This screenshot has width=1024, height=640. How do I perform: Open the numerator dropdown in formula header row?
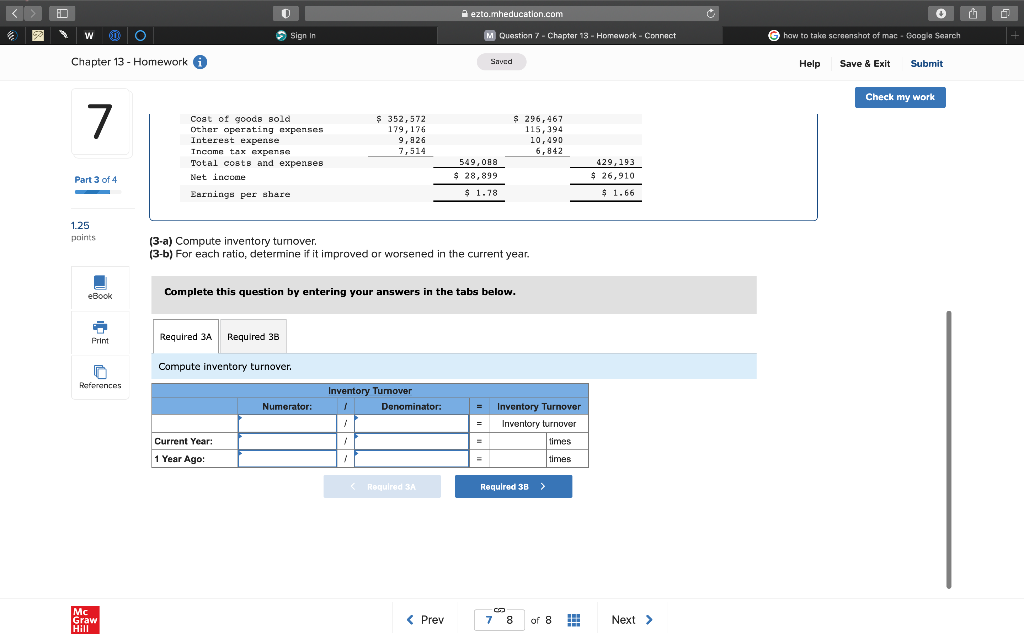coord(287,424)
